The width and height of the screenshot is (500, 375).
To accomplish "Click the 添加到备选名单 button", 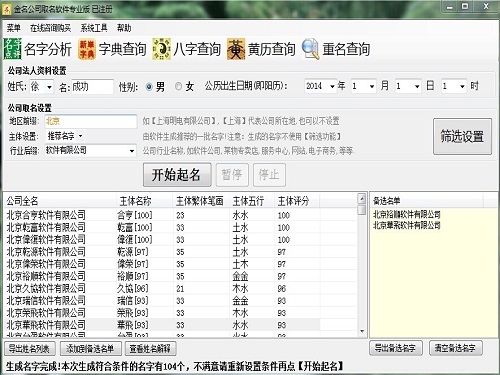I will [90, 349].
